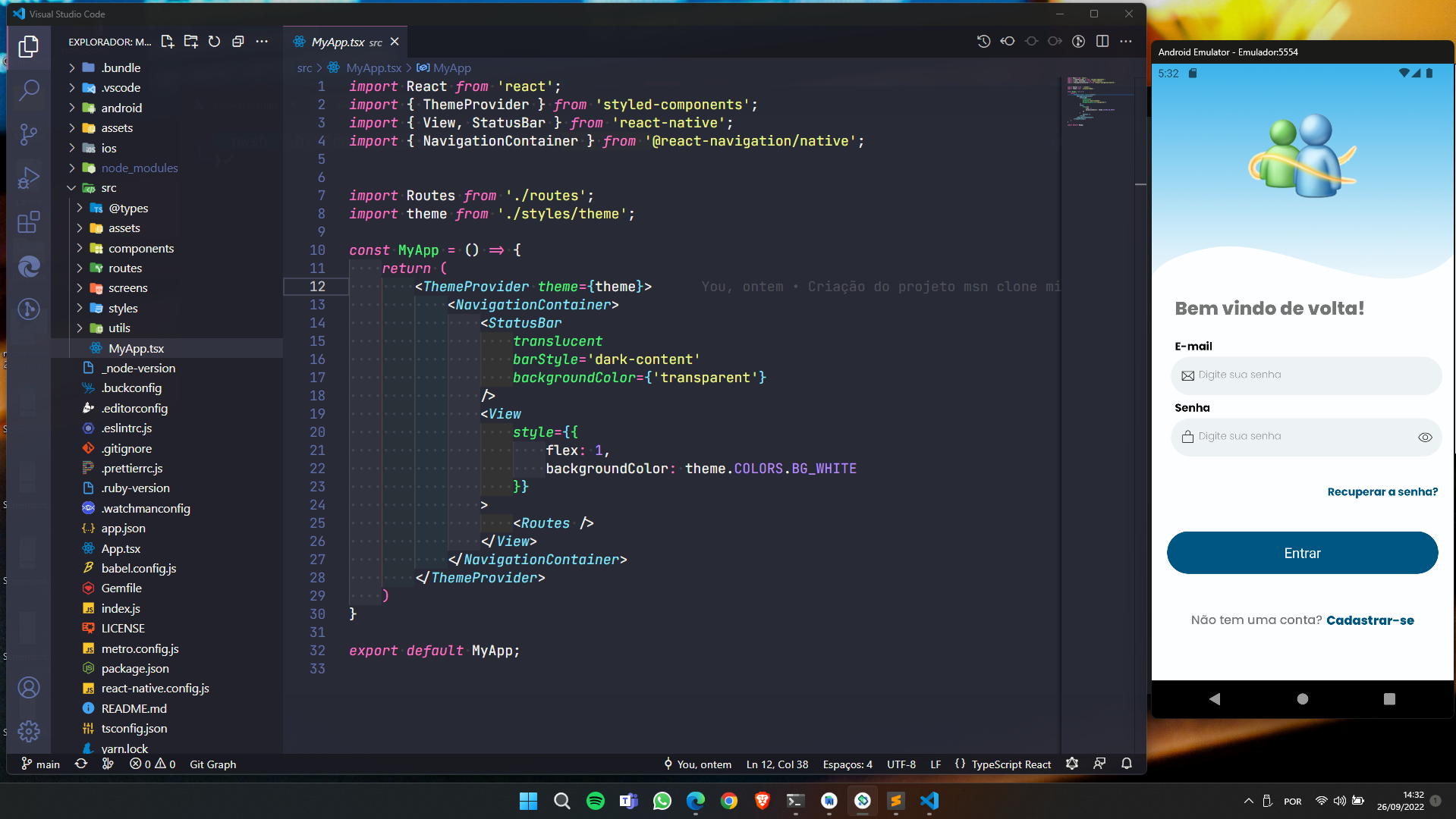
Task: Split the editor to the right
Action: (x=1102, y=42)
